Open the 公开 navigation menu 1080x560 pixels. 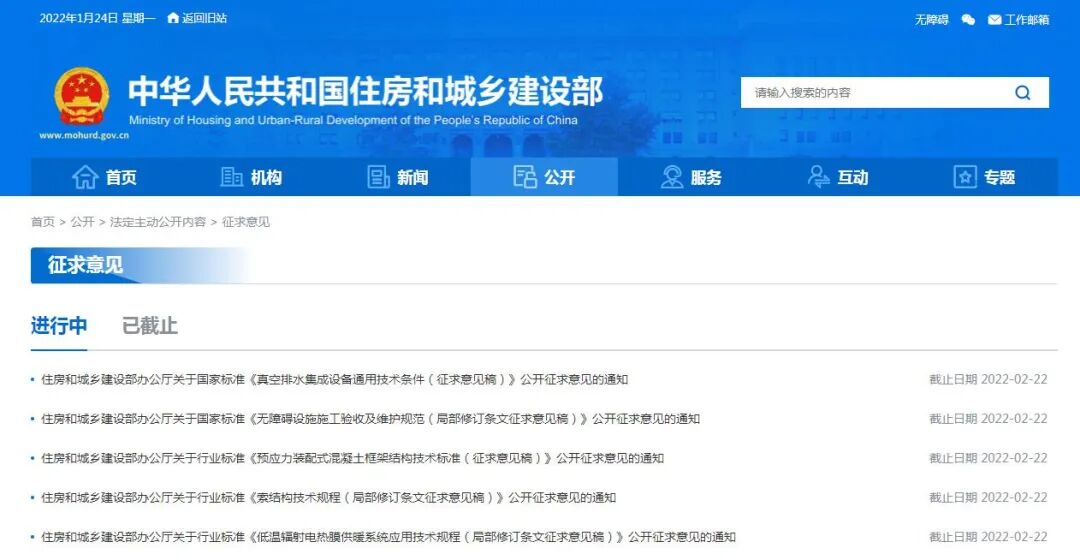pos(544,177)
